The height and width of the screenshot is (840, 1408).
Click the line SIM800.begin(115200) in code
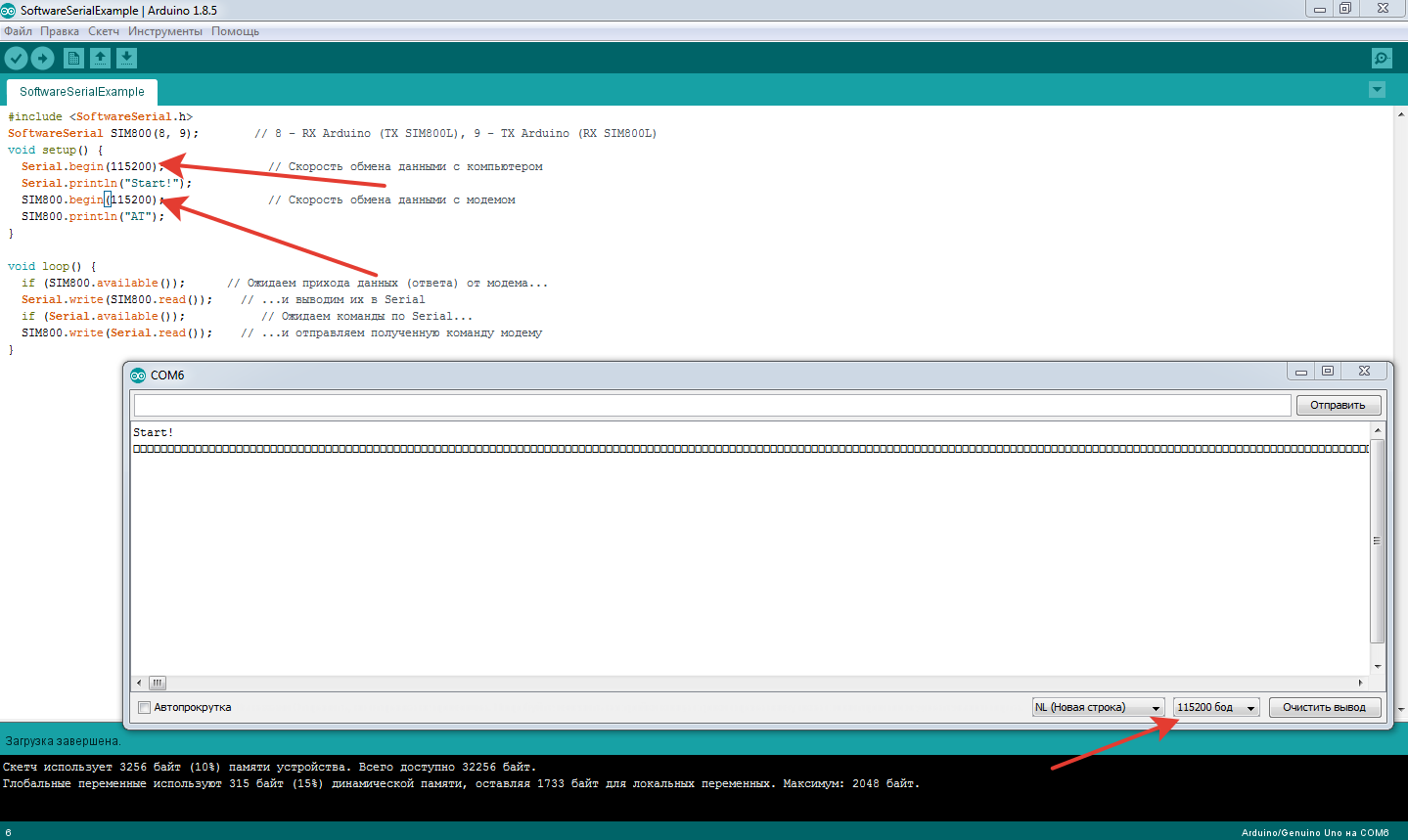[92, 199]
